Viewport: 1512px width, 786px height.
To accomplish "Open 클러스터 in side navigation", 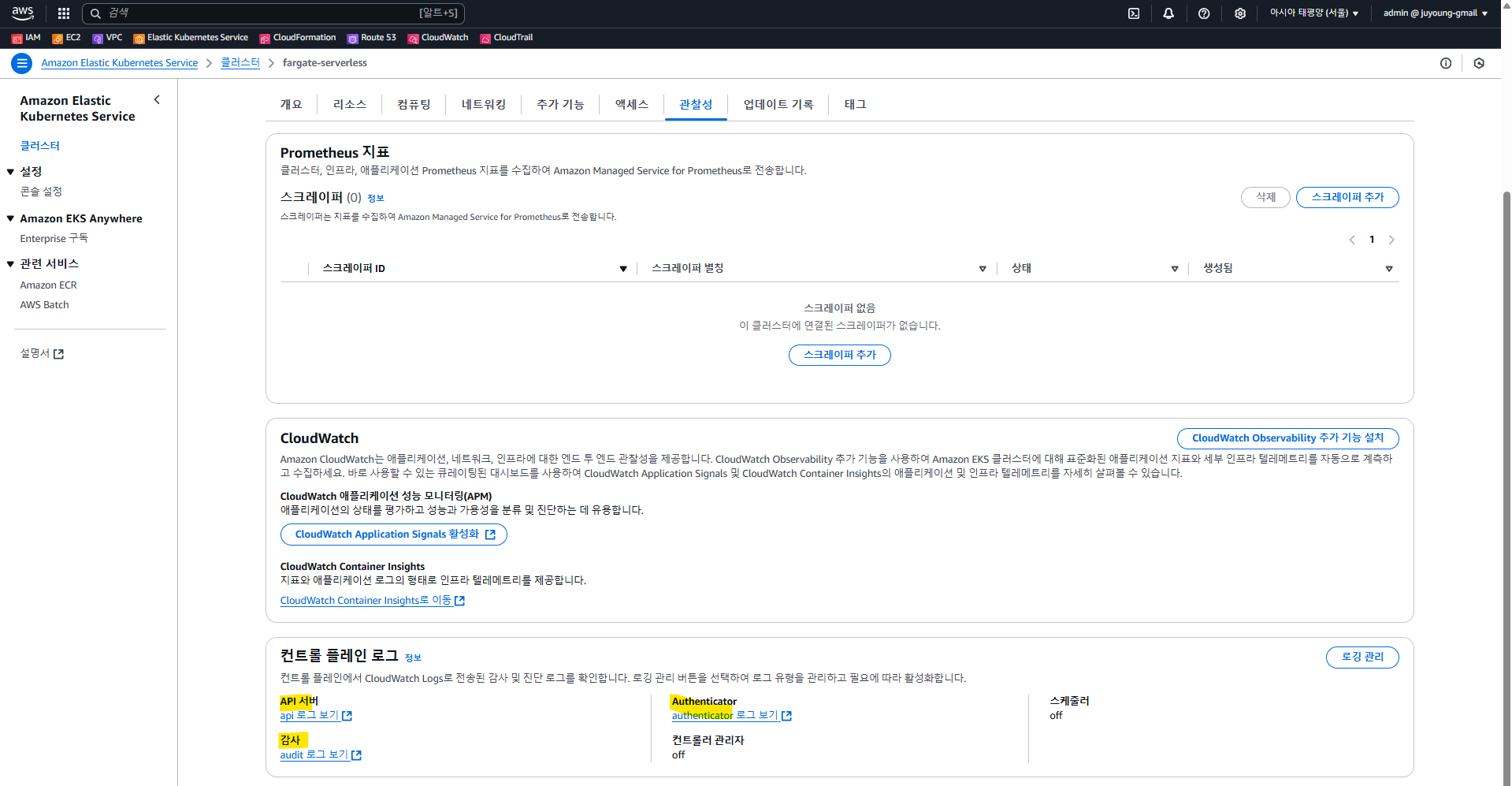I will (x=40, y=146).
